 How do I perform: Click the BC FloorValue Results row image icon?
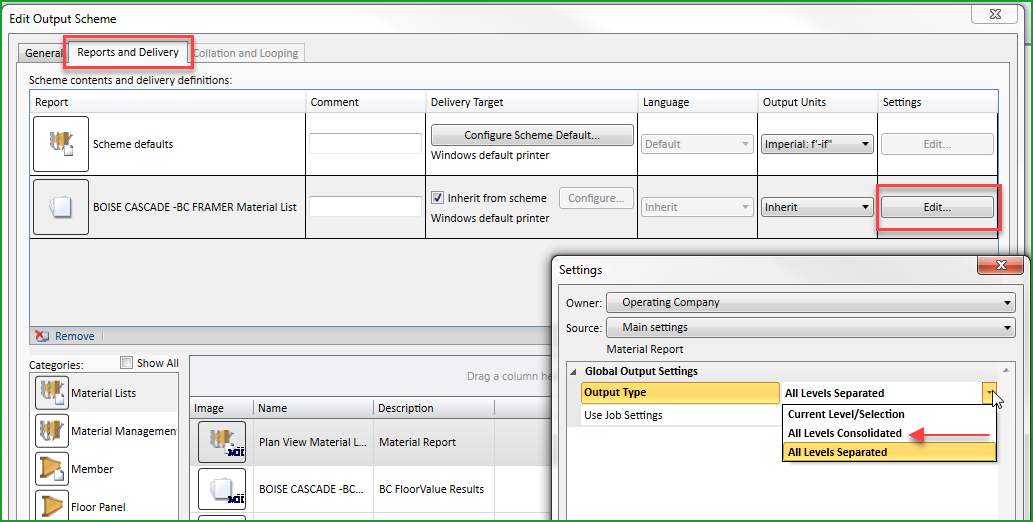222,489
